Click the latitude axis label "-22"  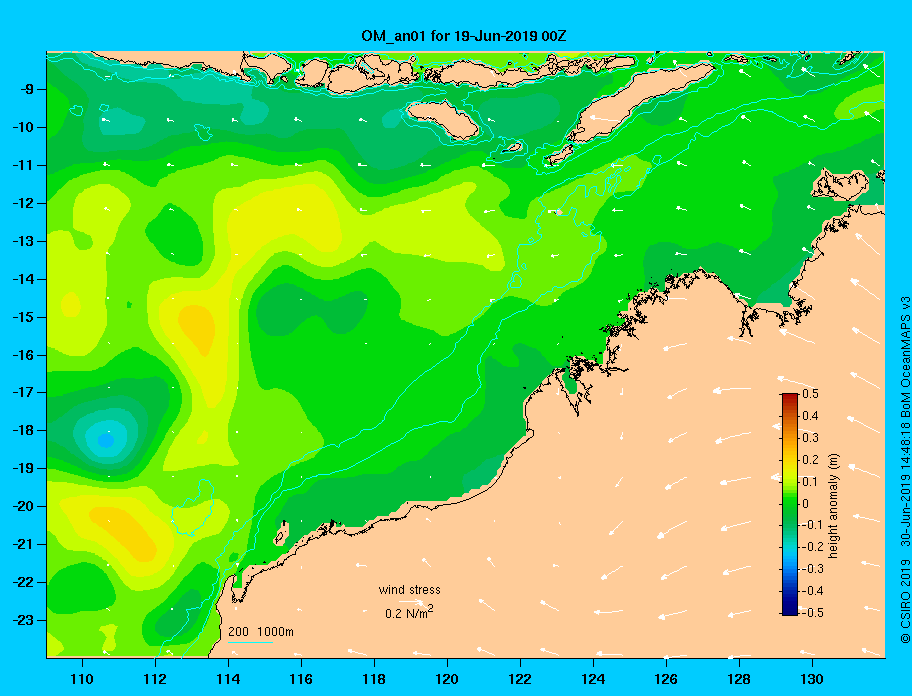coord(23,583)
